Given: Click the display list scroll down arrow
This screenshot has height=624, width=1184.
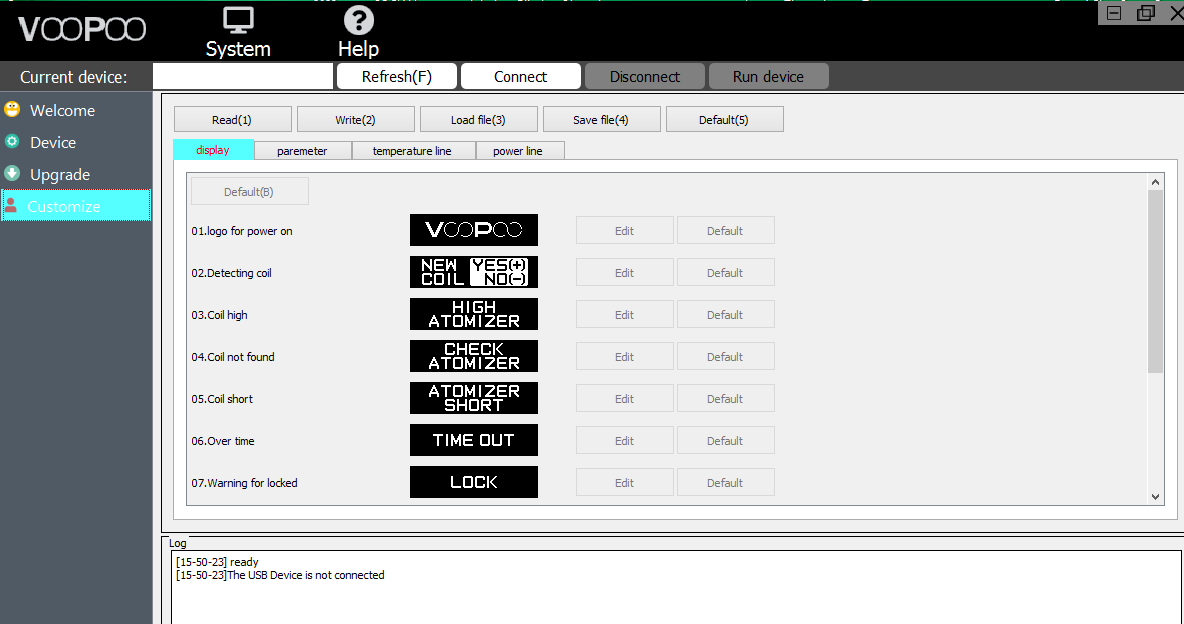Looking at the screenshot, I should [1155, 496].
